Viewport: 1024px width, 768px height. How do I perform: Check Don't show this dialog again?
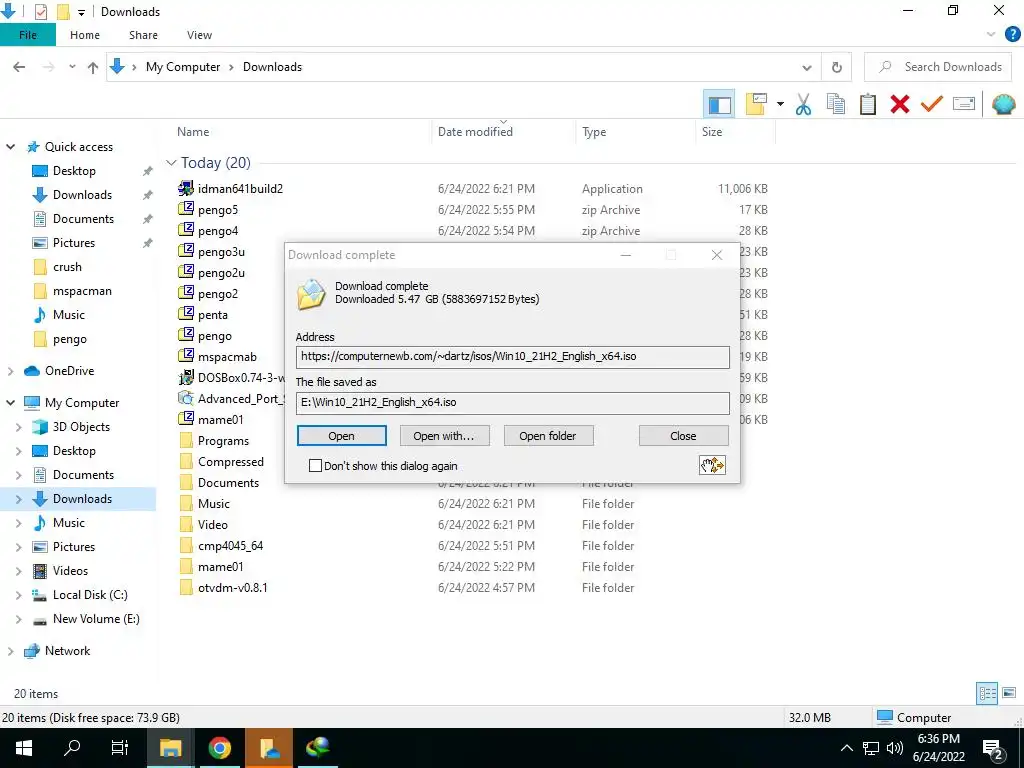315,466
